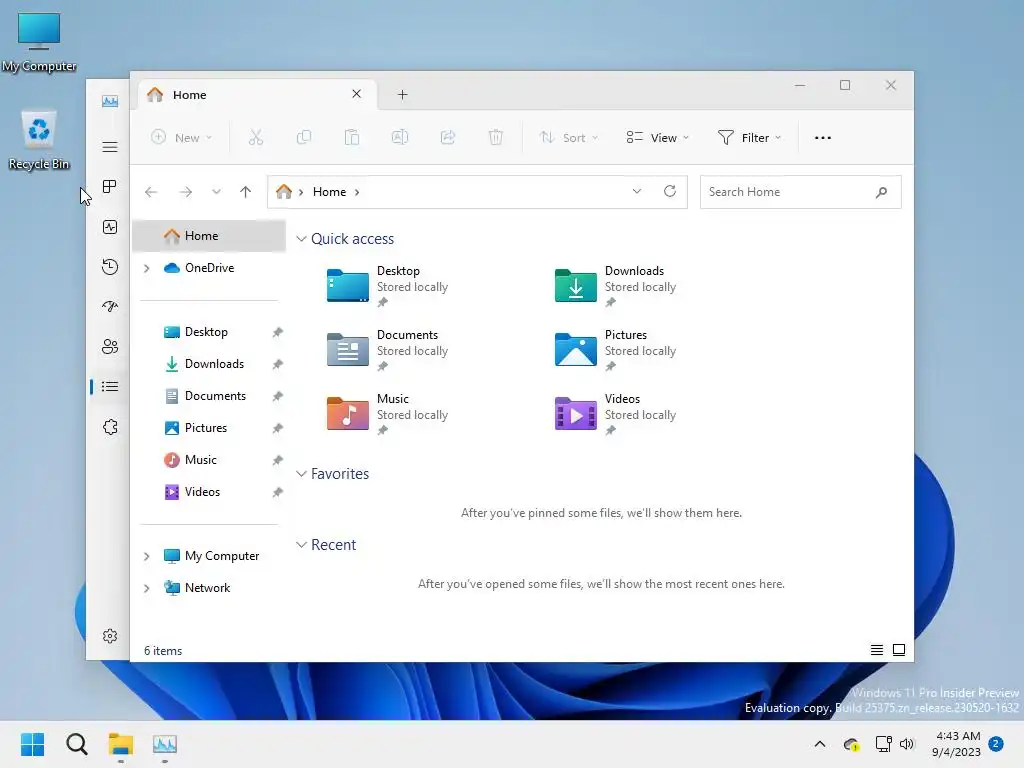Open Task Manager Processes page icon
Image resolution: width=1024 pixels, height=768 pixels.
(x=110, y=187)
